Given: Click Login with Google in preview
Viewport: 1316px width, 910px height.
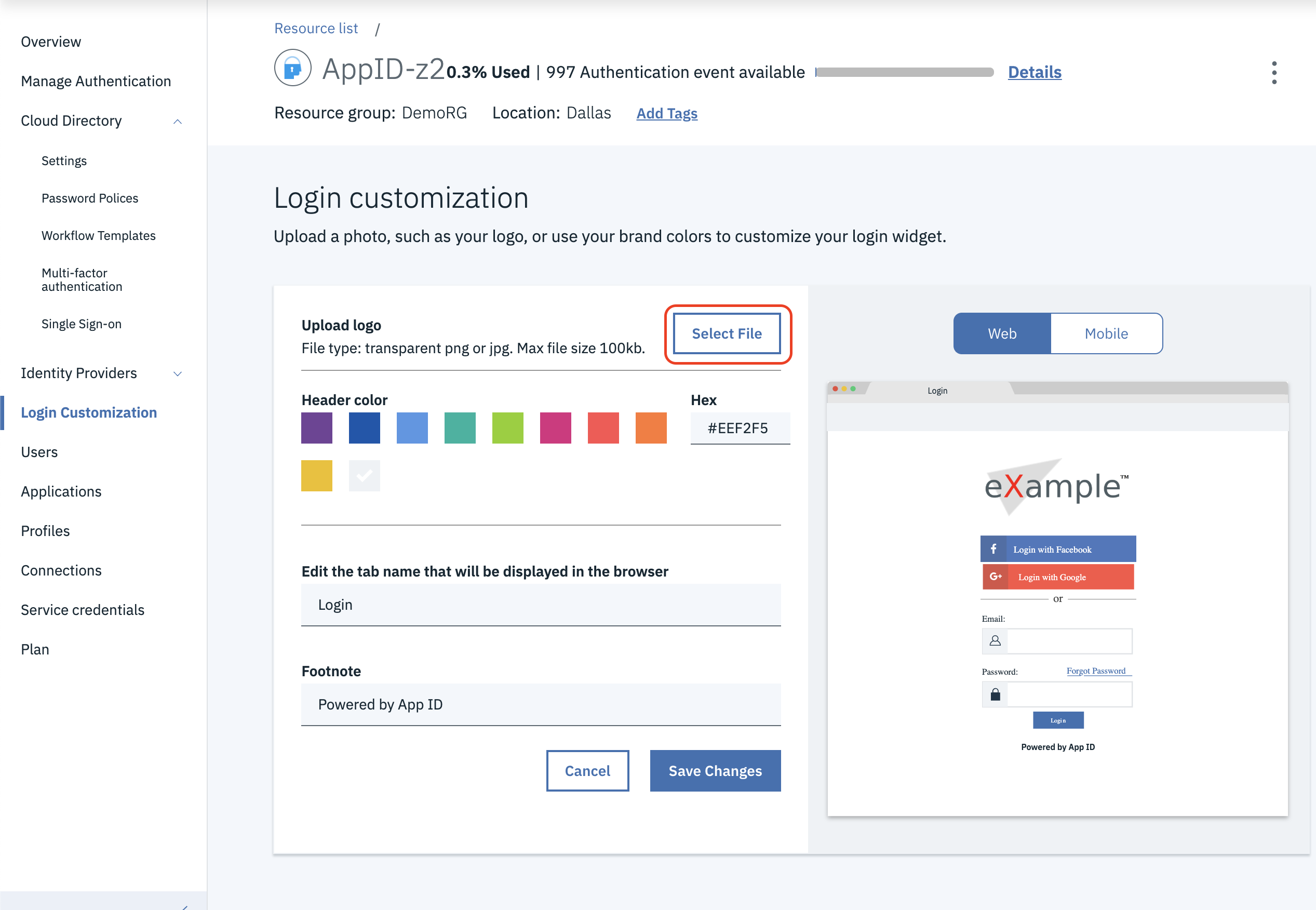Looking at the screenshot, I should [x=1058, y=577].
